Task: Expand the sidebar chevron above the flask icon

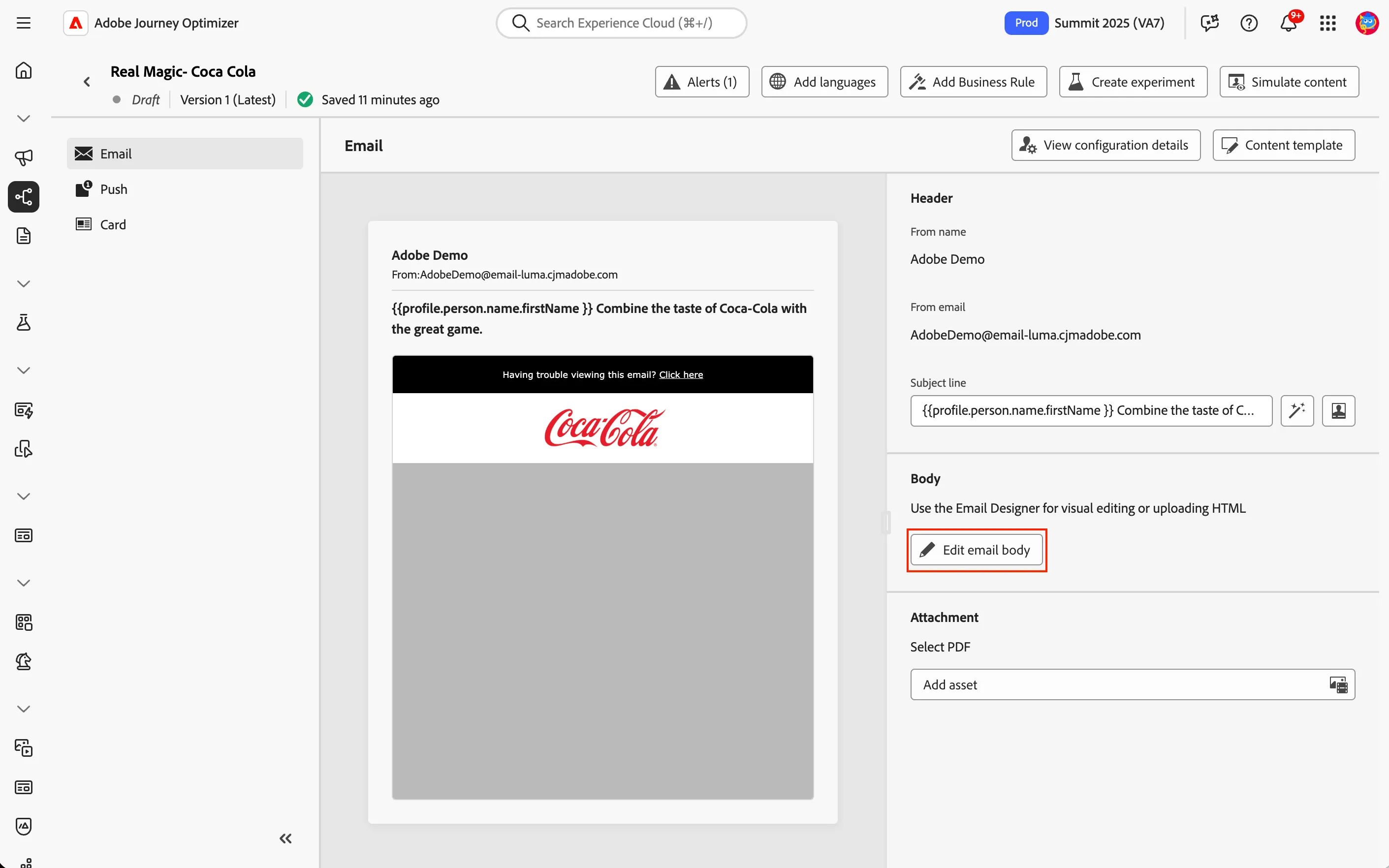Action: pos(24,283)
